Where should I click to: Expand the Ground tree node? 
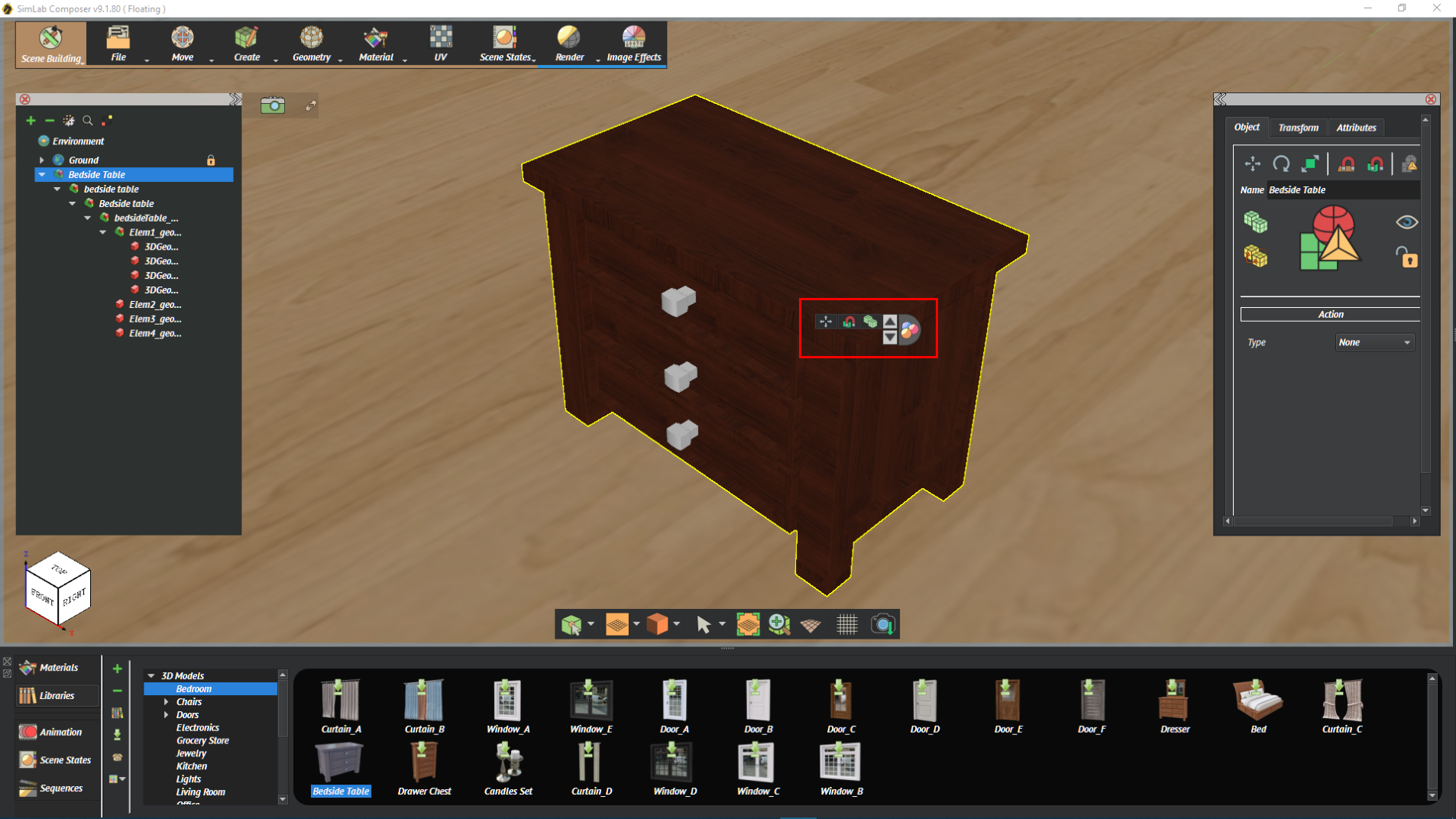42,160
